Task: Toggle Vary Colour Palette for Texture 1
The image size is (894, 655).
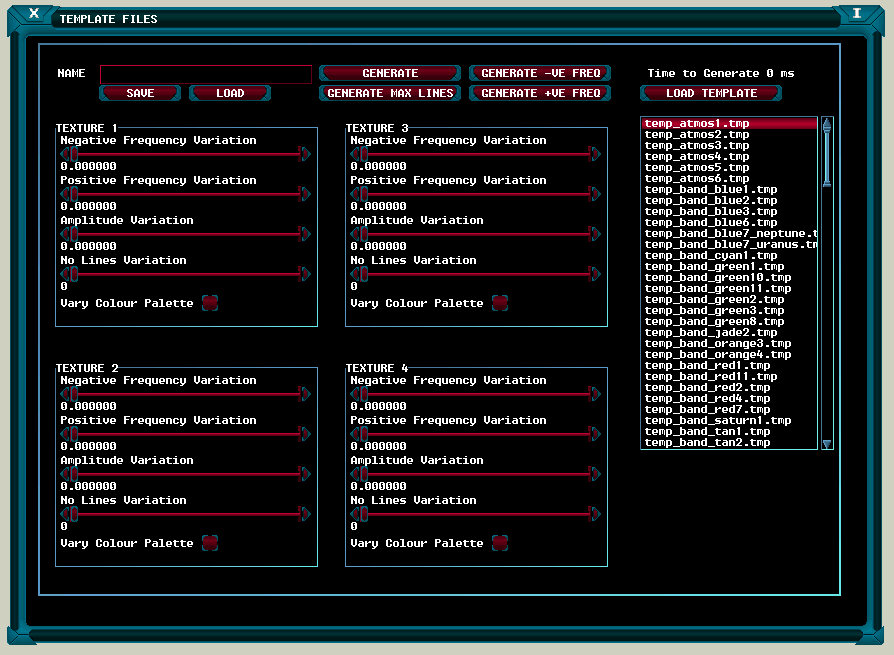Action: pyautogui.click(x=210, y=303)
